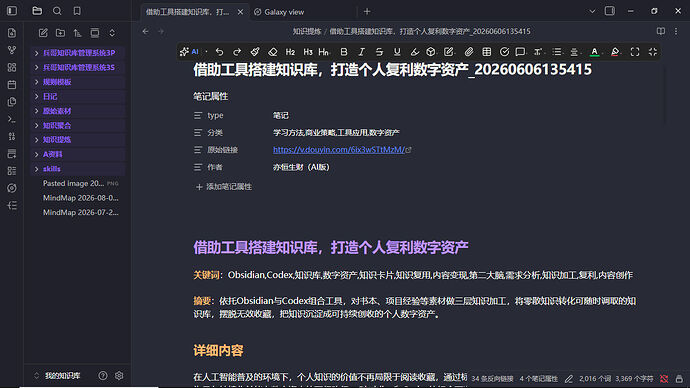Change file explorer sort order
Screen dimensions: 690x388
tap(77, 33)
